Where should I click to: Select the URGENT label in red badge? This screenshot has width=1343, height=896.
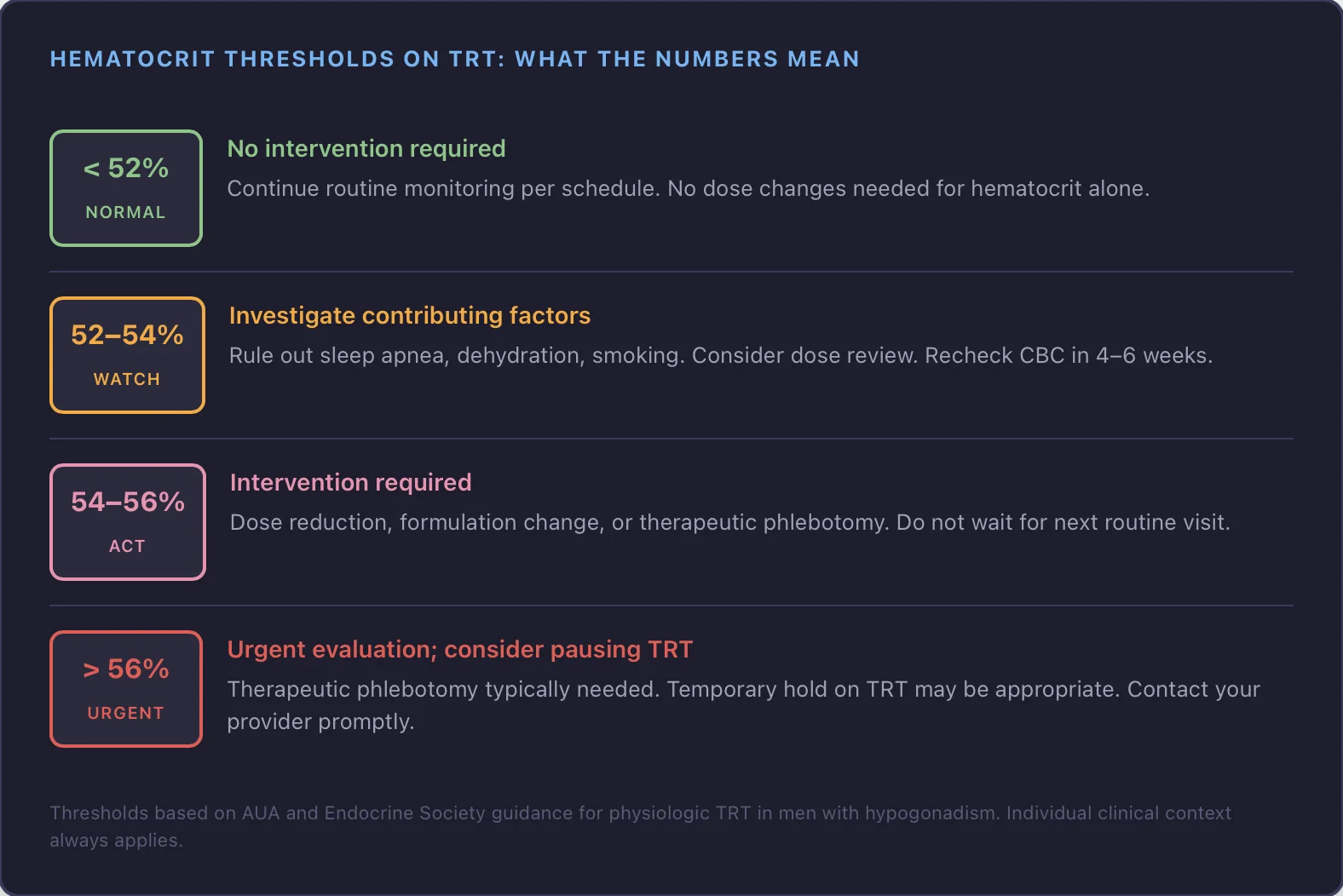pyautogui.click(x=126, y=713)
